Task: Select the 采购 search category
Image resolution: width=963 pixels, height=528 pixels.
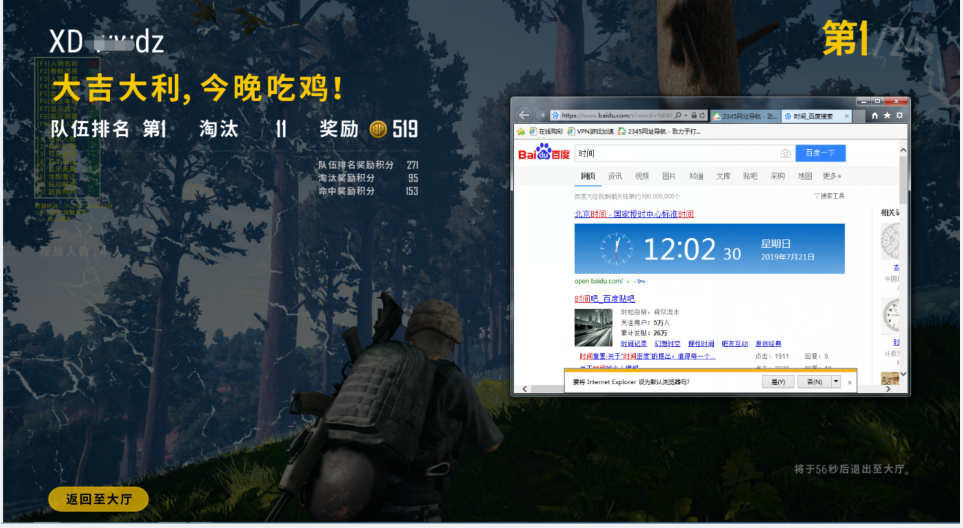Action: [x=778, y=176]
